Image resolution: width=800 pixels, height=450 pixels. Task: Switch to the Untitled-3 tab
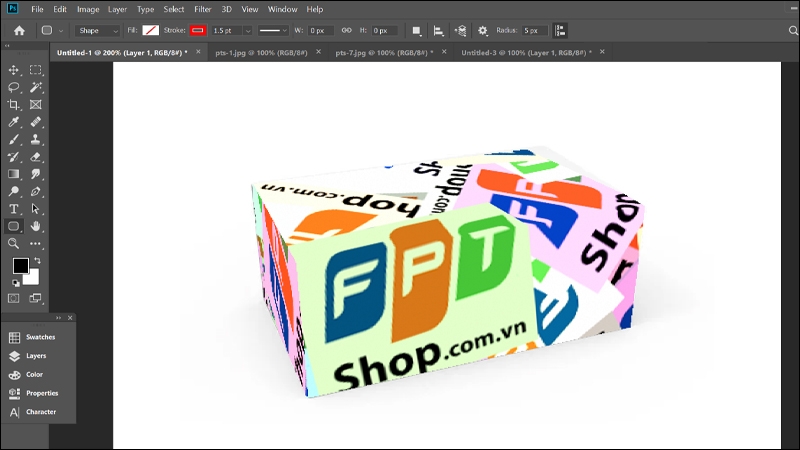[x=527, y=53]
